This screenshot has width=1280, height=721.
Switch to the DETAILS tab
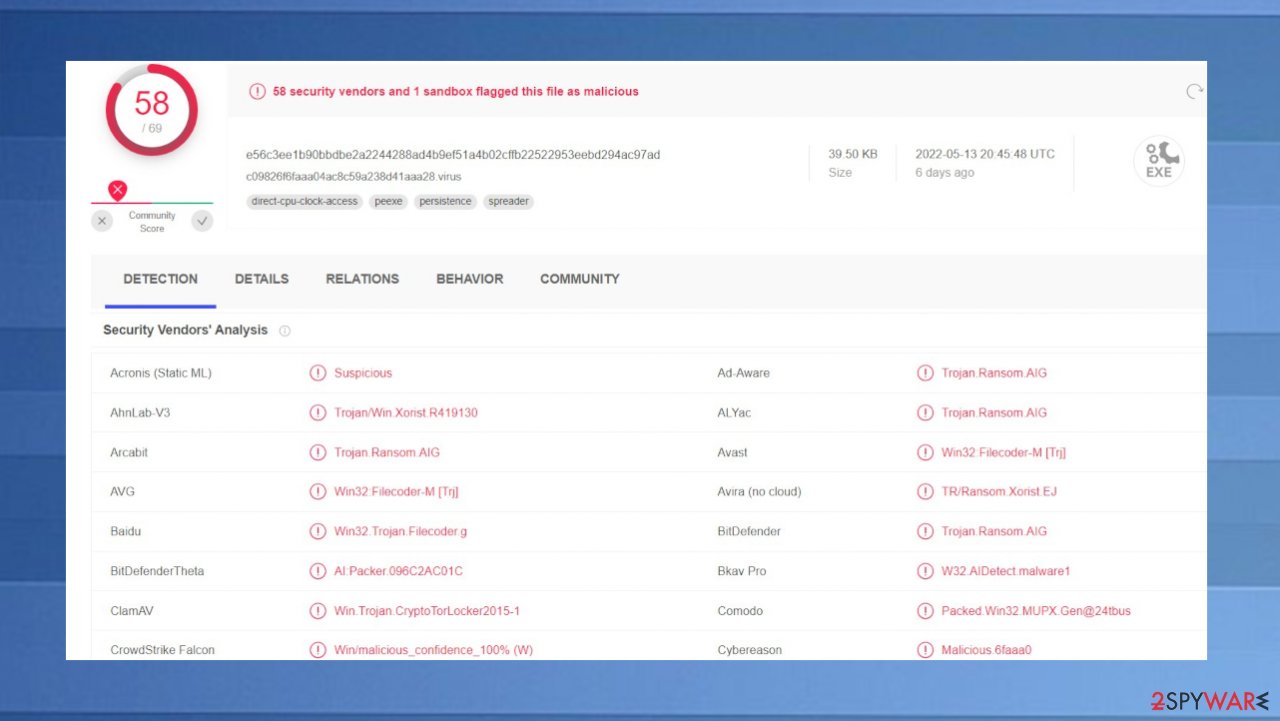click(262, 279)
